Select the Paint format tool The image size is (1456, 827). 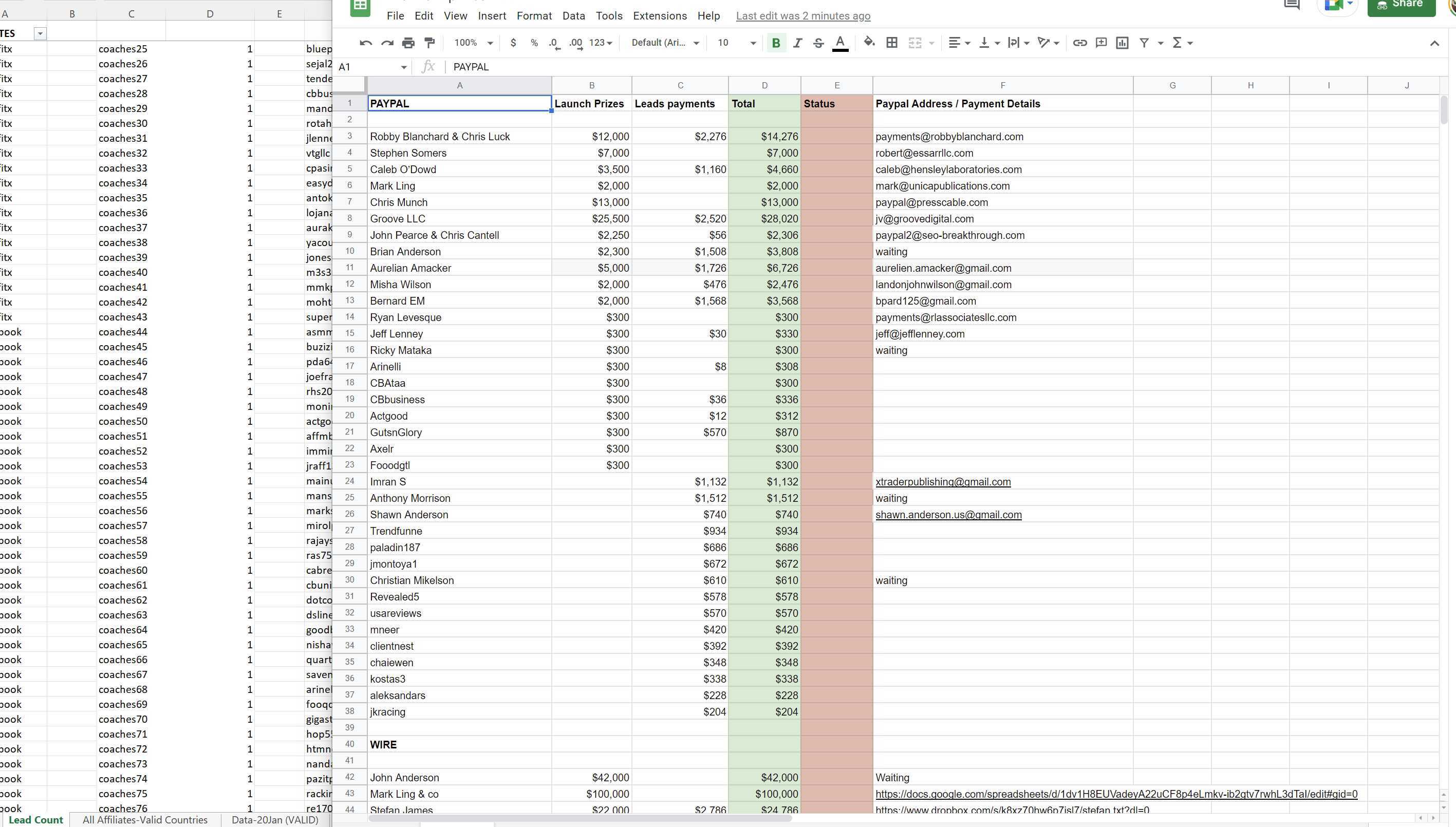[430, 43]
